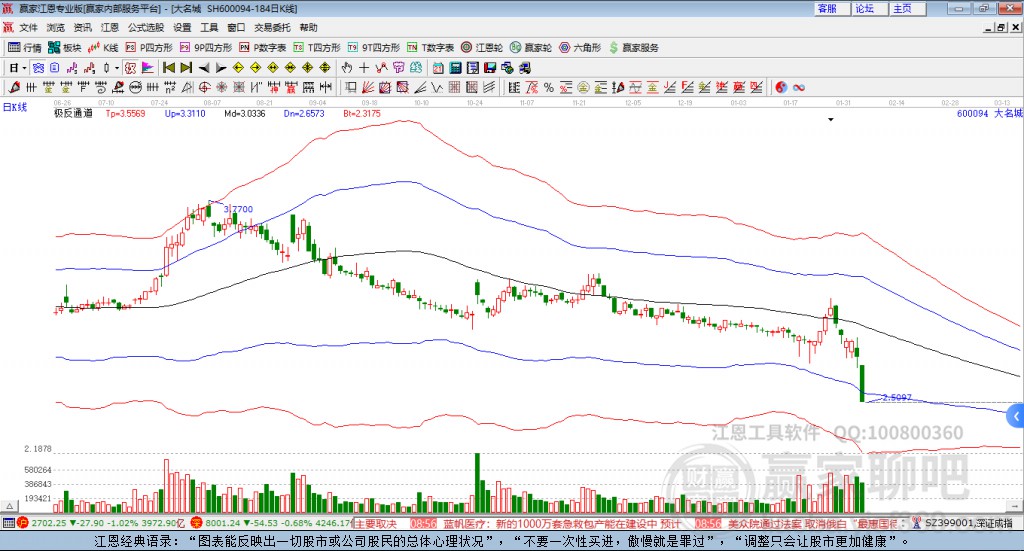The image size is (1024, 551).
Task: Click the 主页 homepage button
Action: (x=907, y=8)
